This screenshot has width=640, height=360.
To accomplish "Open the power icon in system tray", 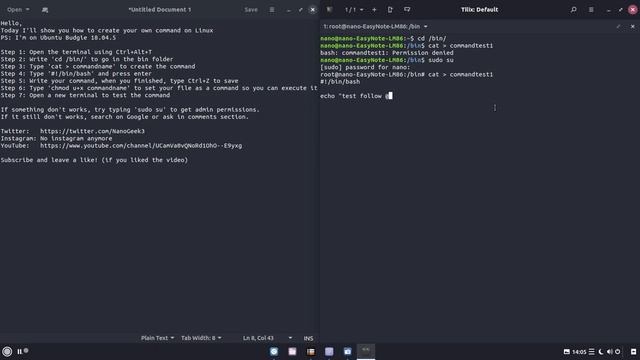I will click(x=618, y=351).
